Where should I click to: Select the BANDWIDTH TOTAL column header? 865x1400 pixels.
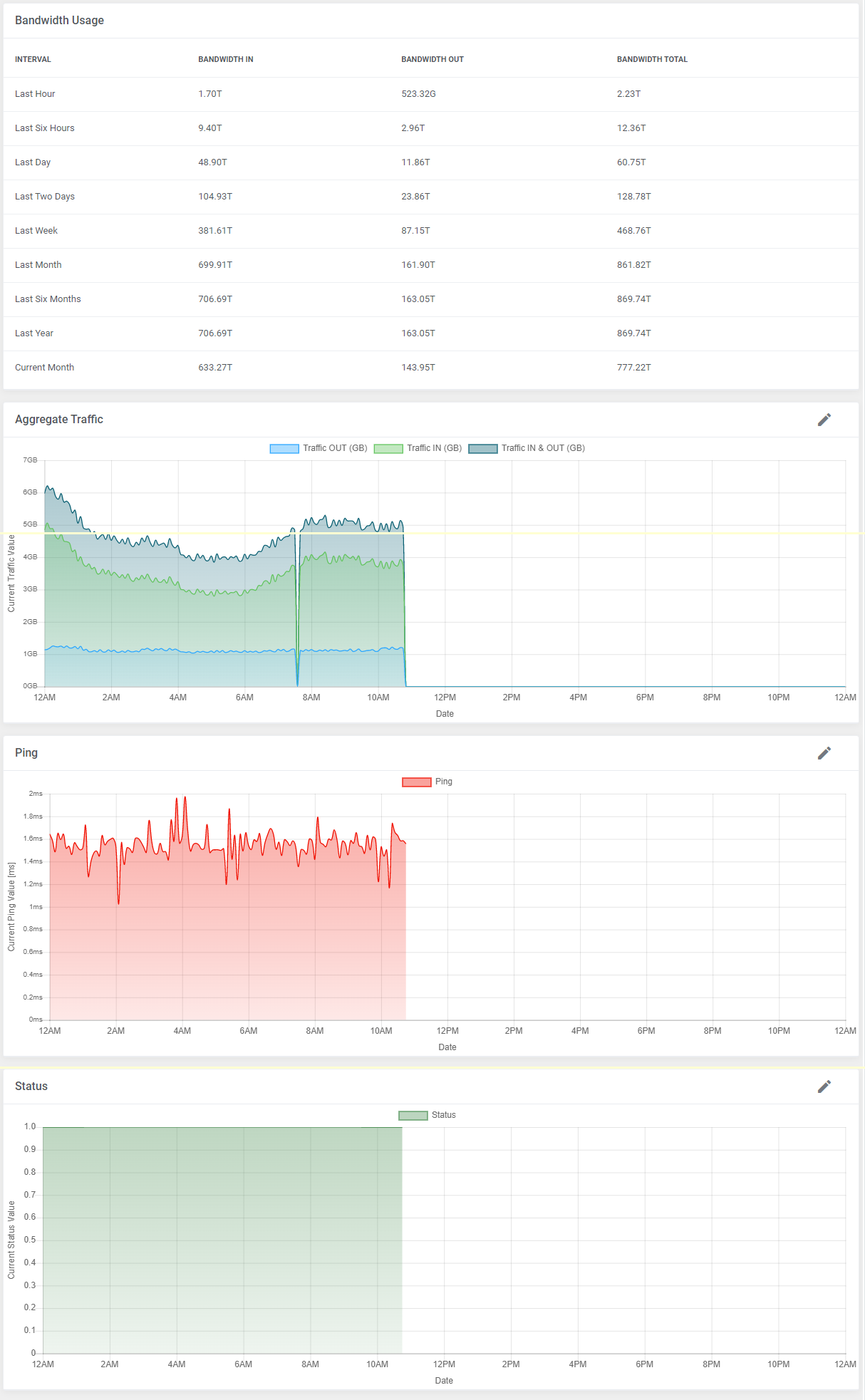(652, 59)
